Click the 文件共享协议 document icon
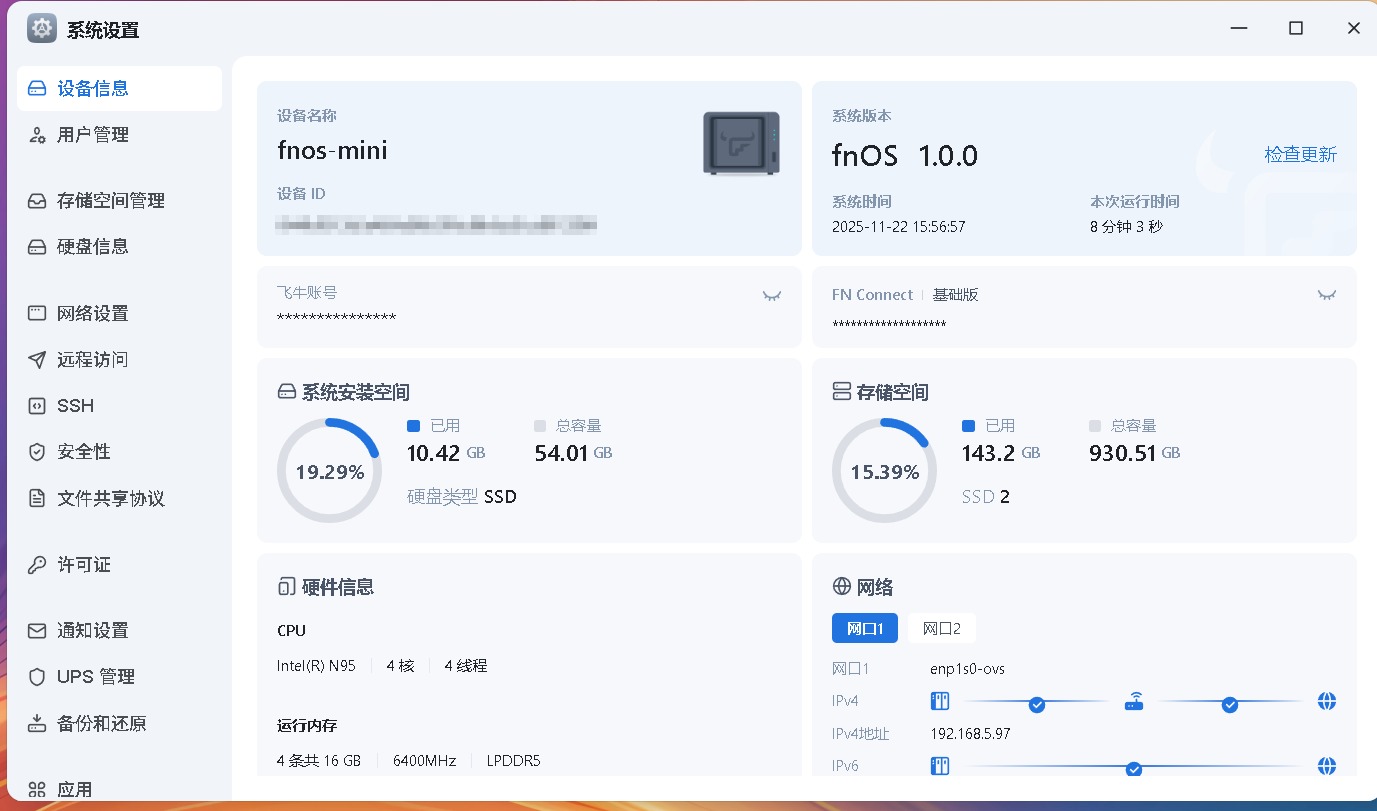The height and width of the screenshot is (811, 1377). click(36, 498)
